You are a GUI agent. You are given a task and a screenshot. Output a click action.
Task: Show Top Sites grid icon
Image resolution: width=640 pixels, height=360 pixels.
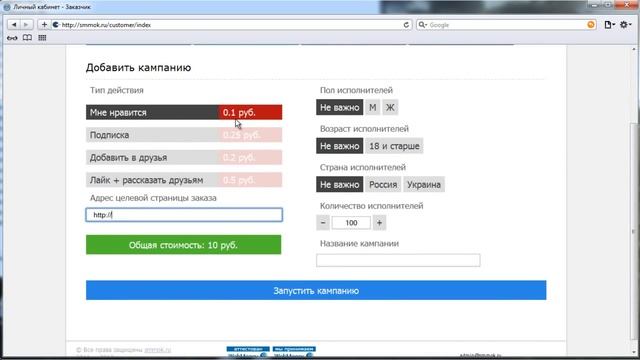[x=42, y=38]
